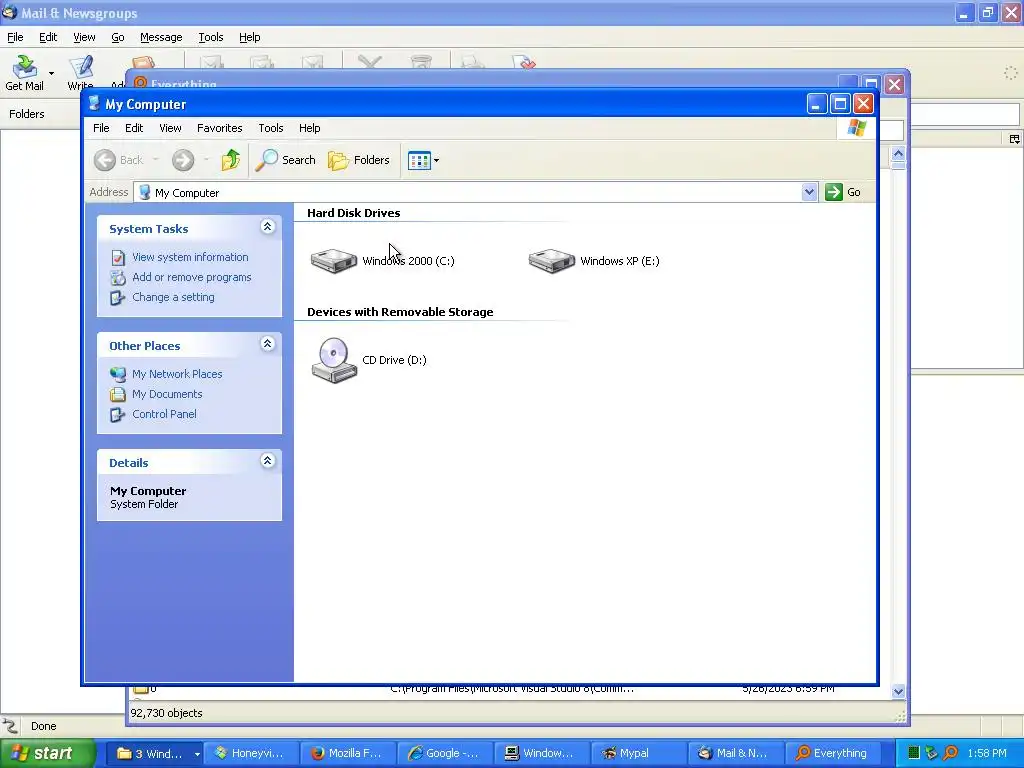
Task: Switch to Mail & Newsgroups taskbar button
Action: [734, 753]
